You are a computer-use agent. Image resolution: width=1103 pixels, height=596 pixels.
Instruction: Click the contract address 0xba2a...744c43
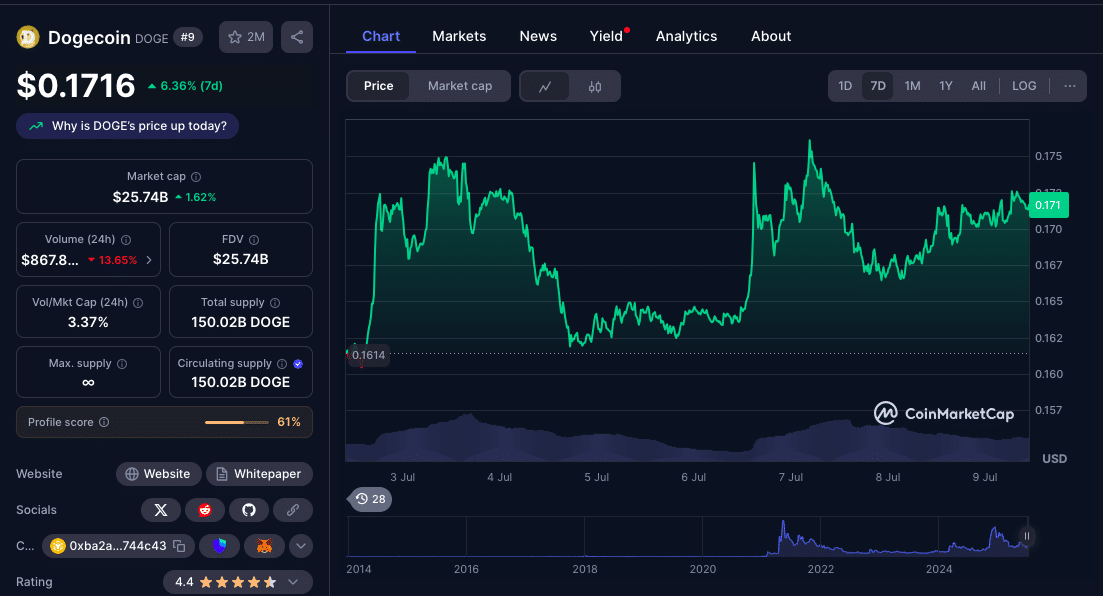[117, 546]
